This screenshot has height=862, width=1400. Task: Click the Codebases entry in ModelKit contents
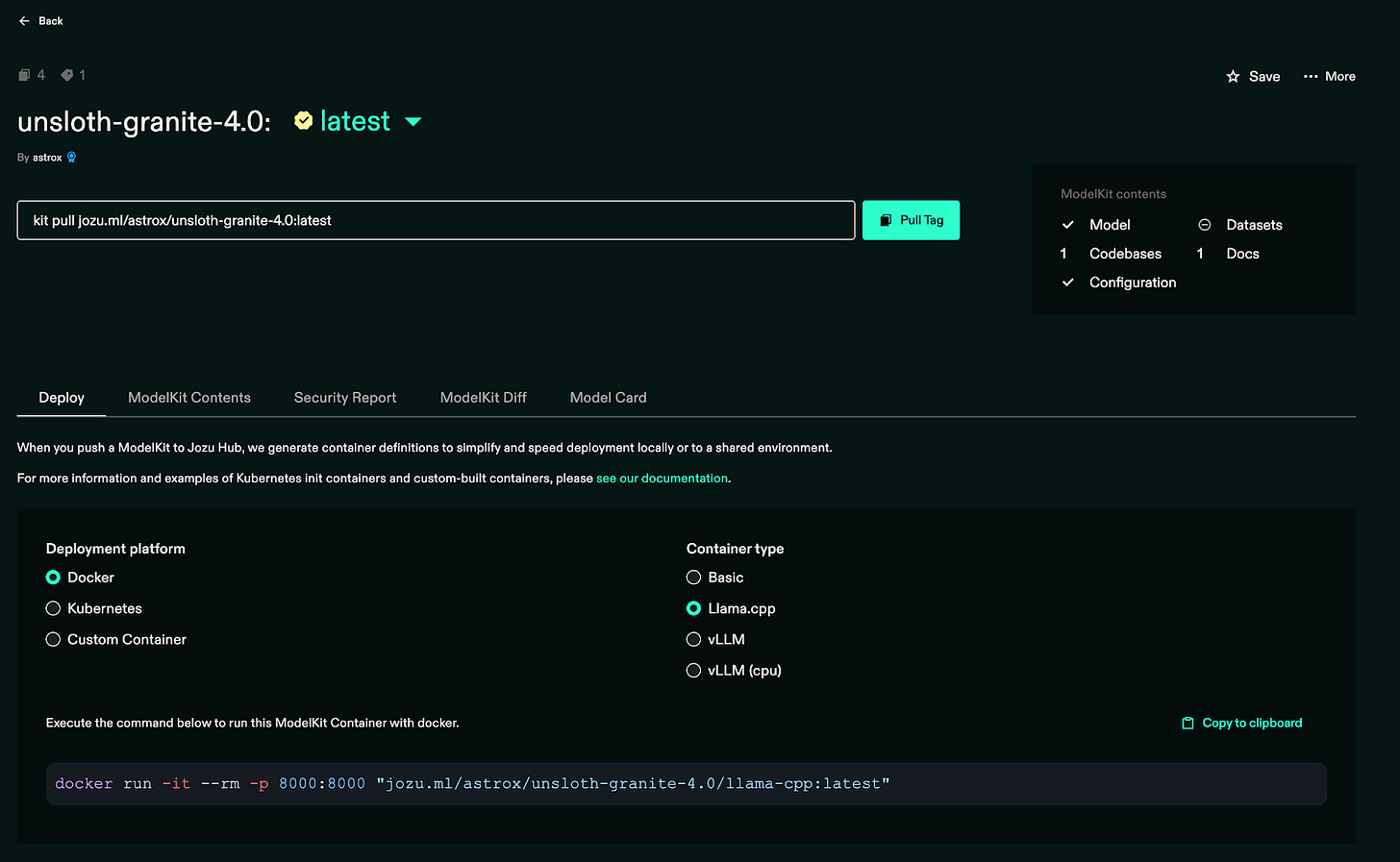point(1125,254)
